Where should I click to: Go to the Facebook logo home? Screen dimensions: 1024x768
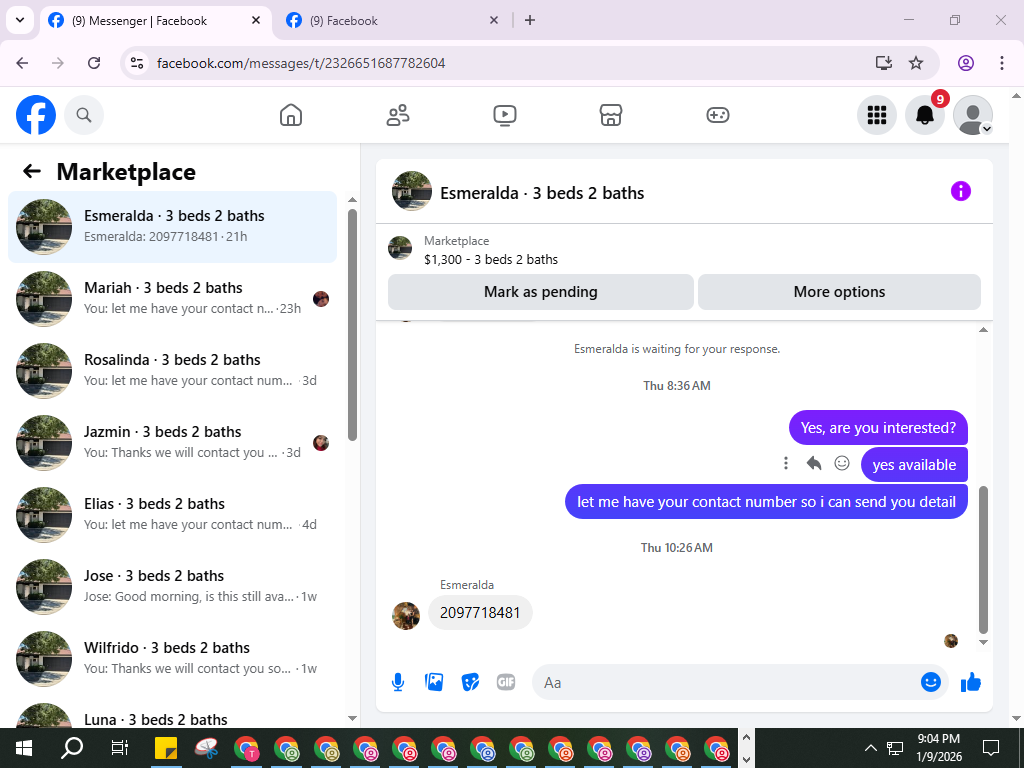pos(36,115)
